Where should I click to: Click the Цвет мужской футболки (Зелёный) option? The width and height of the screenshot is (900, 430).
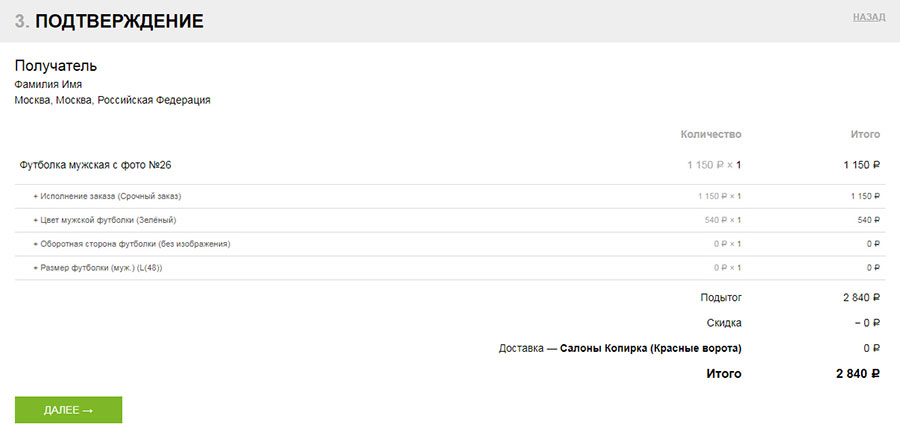click(x=110, y=220)
